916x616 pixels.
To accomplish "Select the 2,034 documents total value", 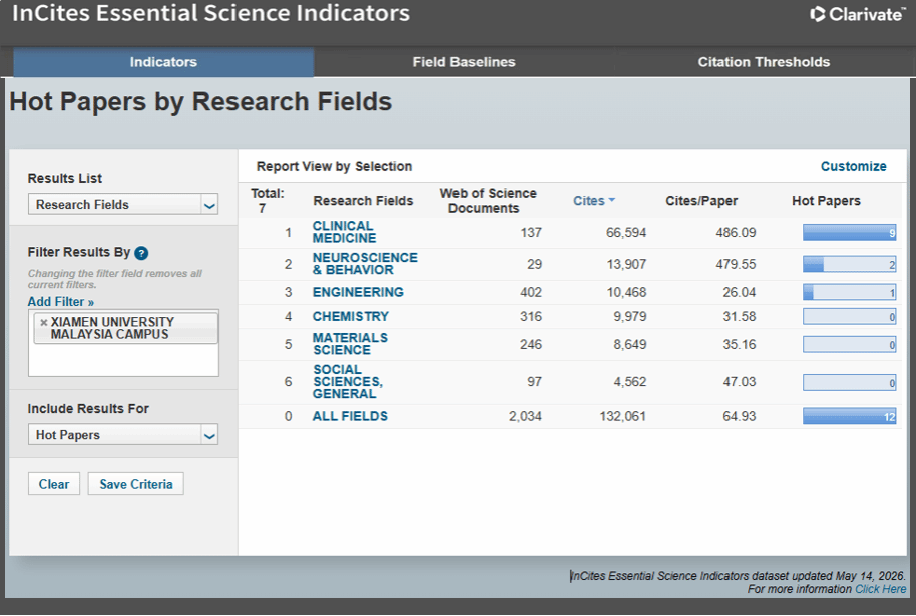I will tap(525, 417).
